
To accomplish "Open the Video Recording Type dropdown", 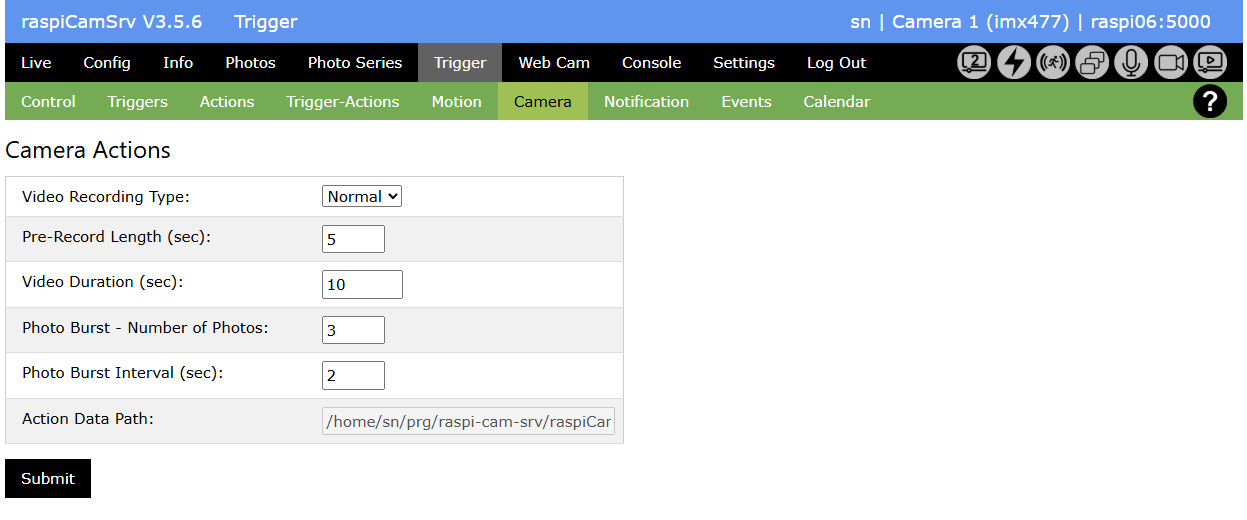I will coord(362,197).
